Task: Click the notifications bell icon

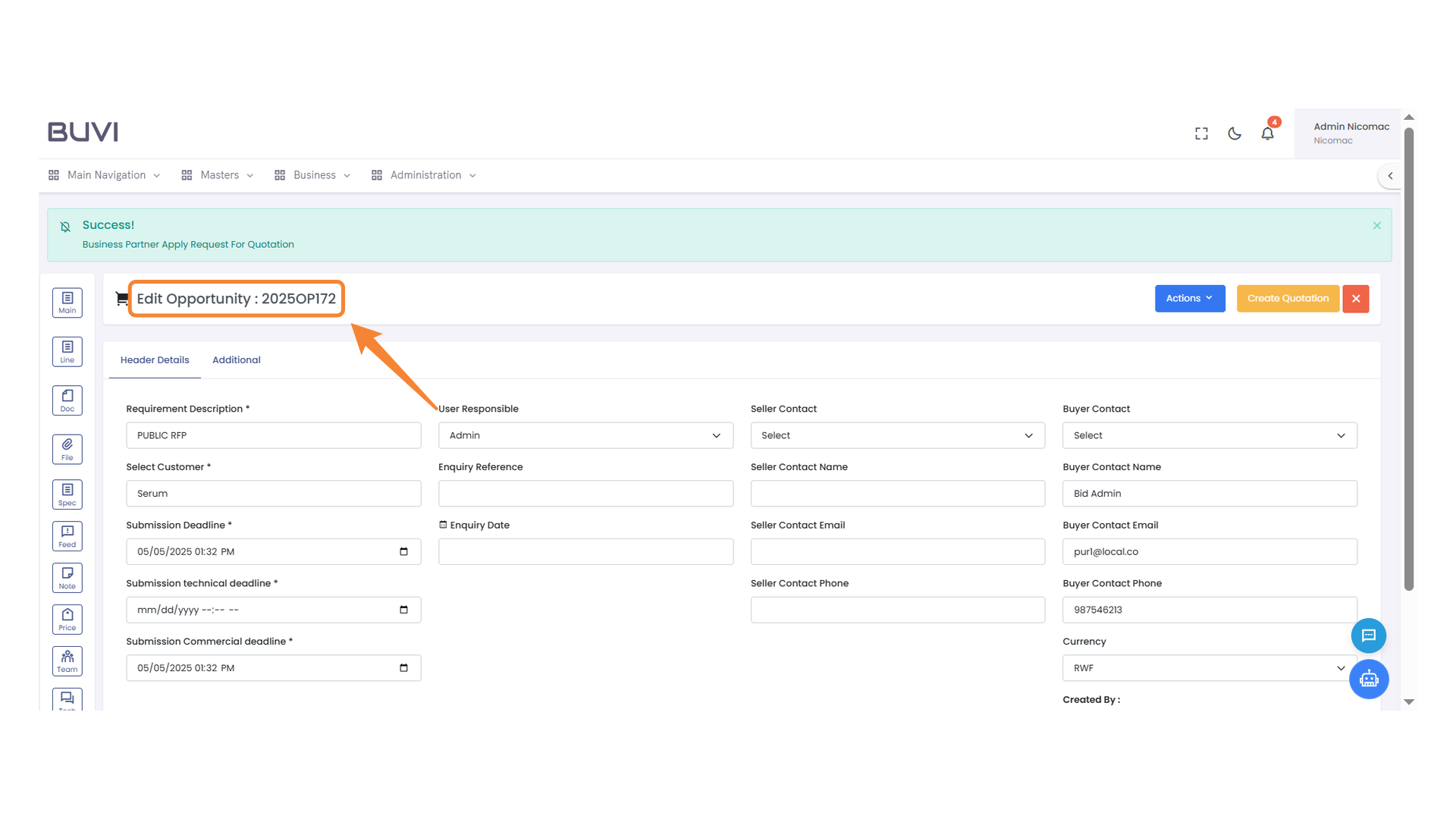Action: [1267, 133]
